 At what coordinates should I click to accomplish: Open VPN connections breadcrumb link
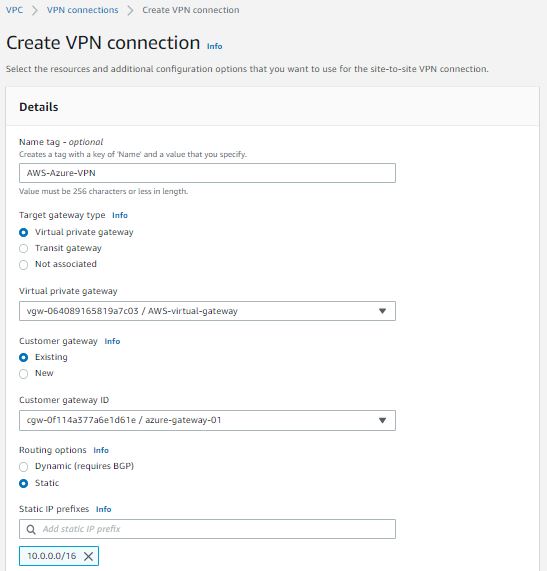pyautogui.click(x=82, y=10)
